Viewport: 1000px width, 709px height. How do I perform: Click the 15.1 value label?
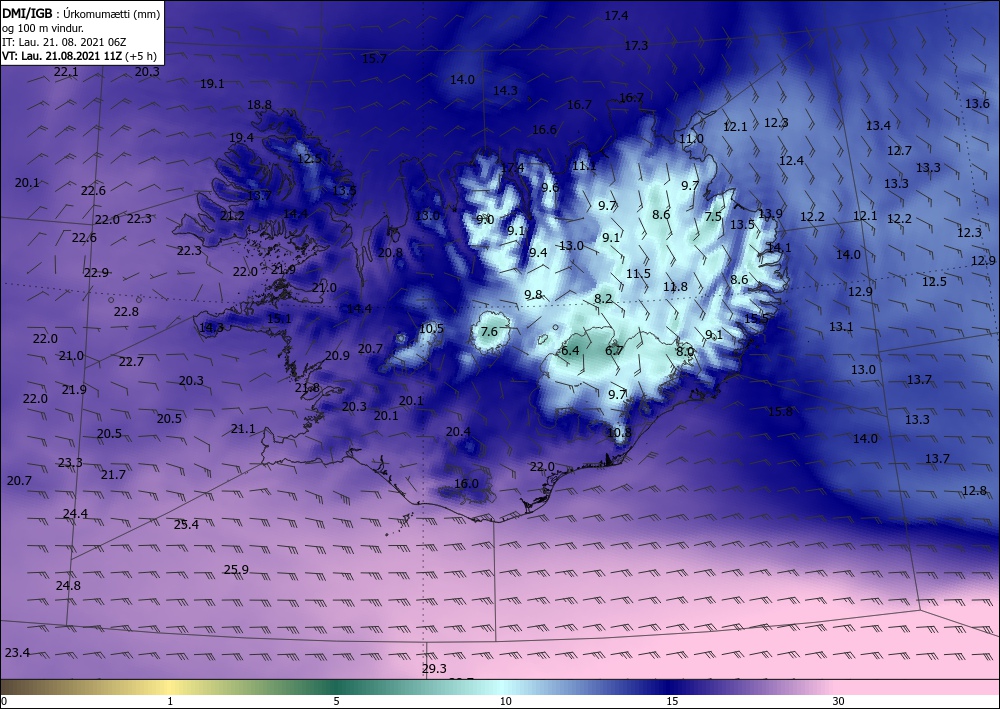pyautogui.click(x=279, y=318)
